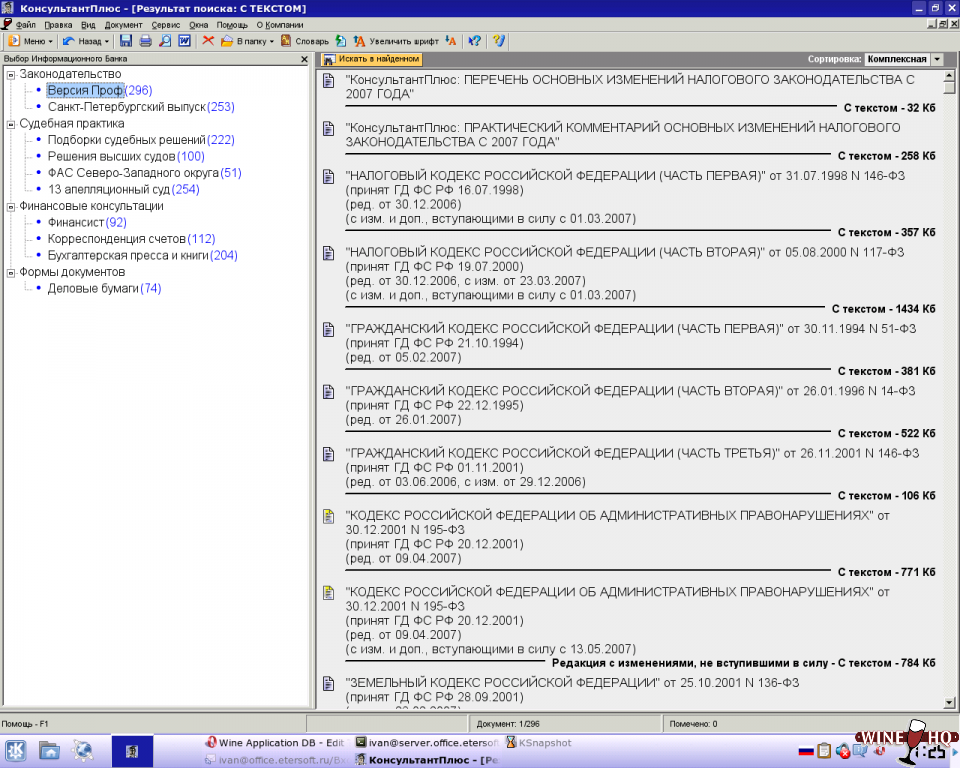Open the Сортировка Комплексная dropdown

[936, 60]
